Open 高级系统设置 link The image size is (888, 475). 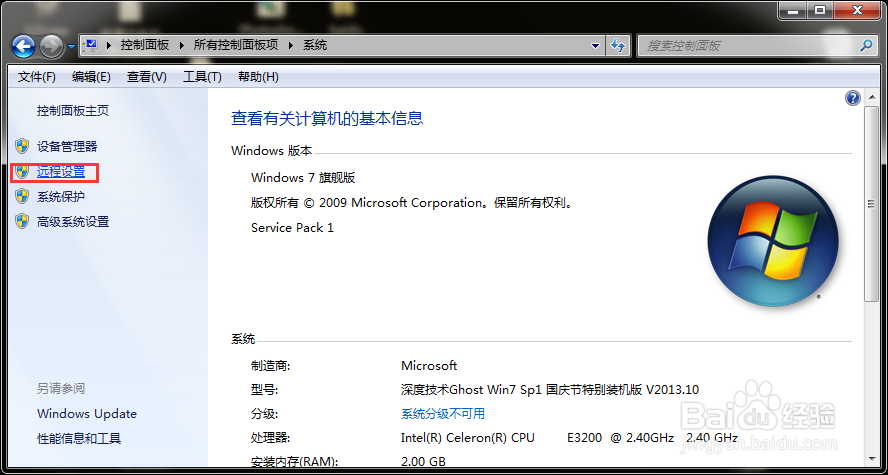pyautogui.click(x=73, y=221)
